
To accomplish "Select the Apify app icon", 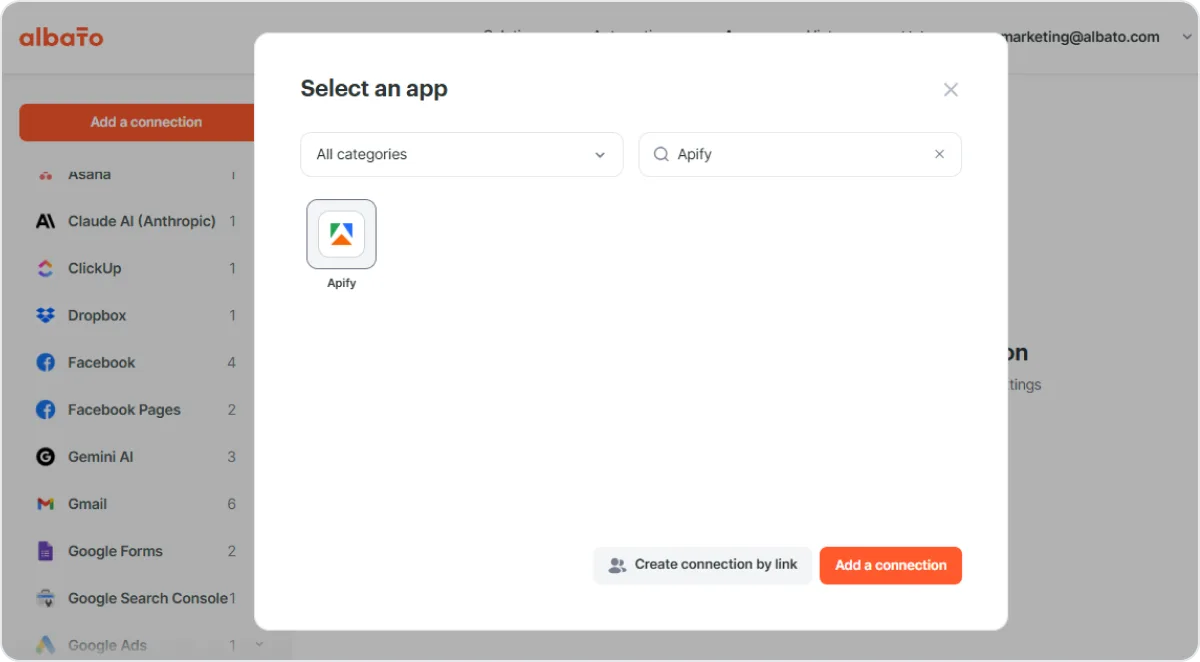I will pyautogui.click(x=341, y=234).
